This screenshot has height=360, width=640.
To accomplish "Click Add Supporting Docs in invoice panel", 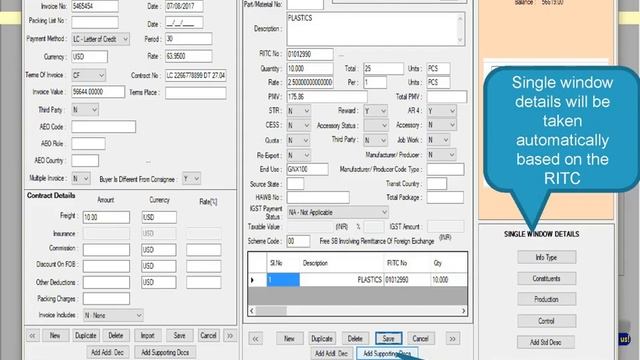I will click(165, 352).
